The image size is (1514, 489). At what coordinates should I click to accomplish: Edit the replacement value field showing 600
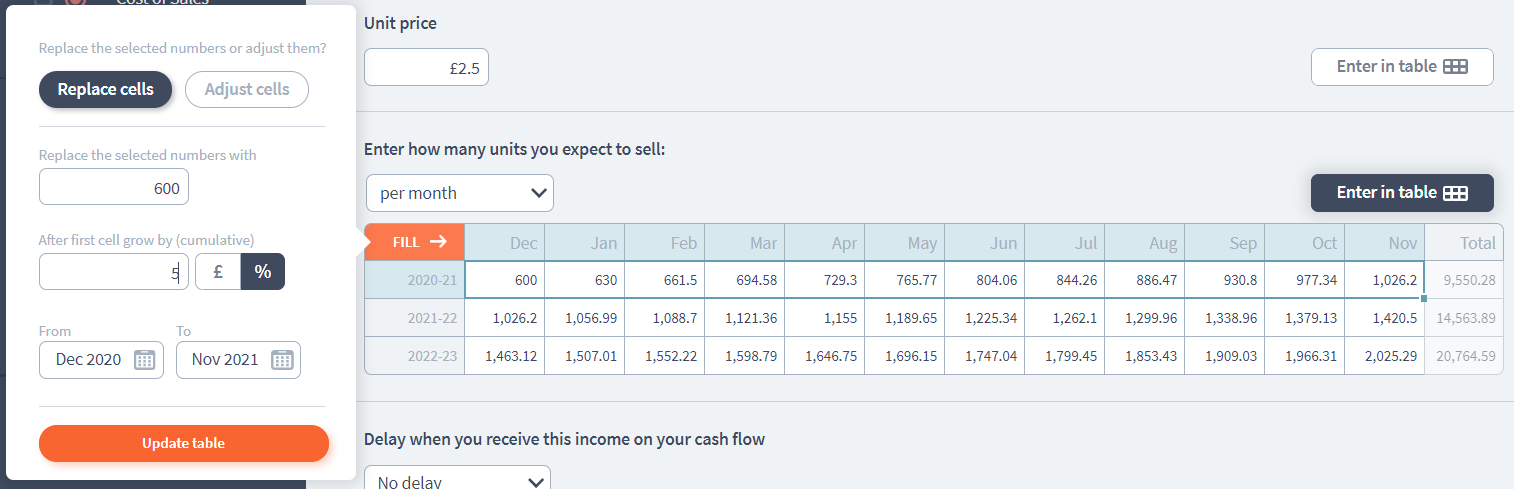(x=114, y=187)
